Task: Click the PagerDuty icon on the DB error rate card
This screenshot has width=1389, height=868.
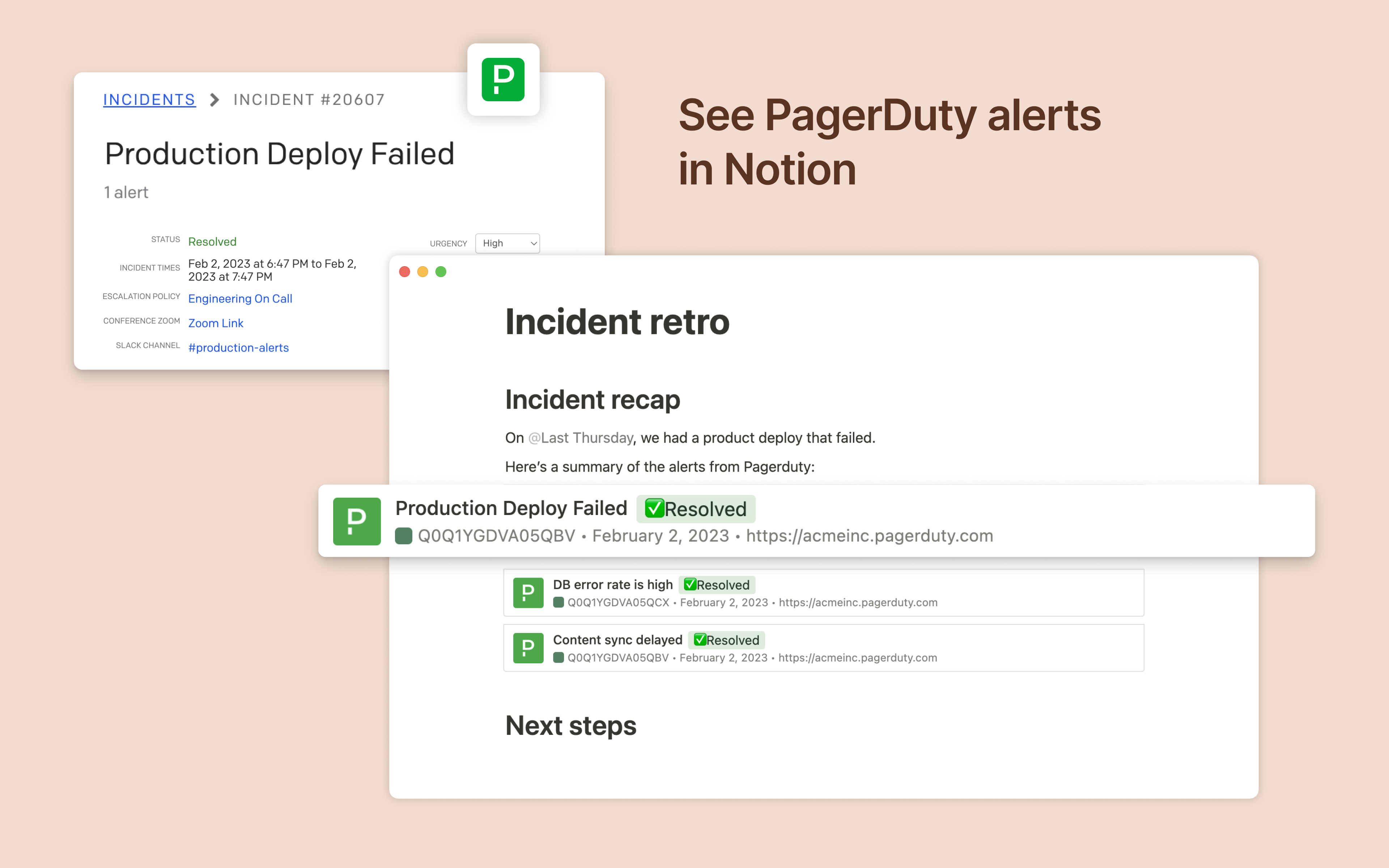Action: point(528,592)
